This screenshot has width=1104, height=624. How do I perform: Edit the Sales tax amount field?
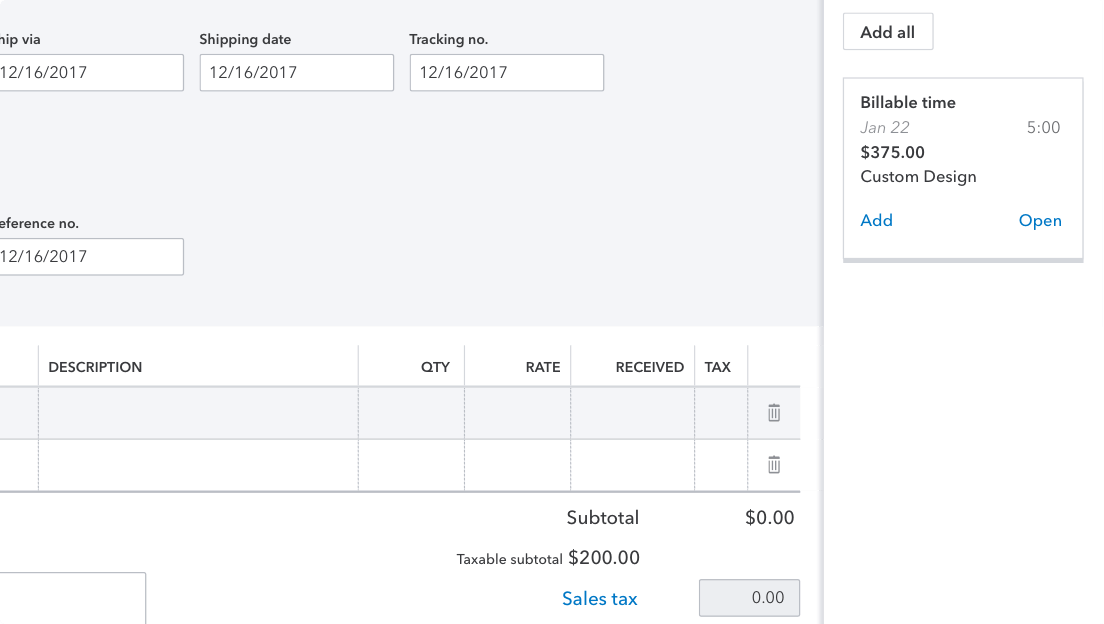pyautogui.click(x=749, y=598)
